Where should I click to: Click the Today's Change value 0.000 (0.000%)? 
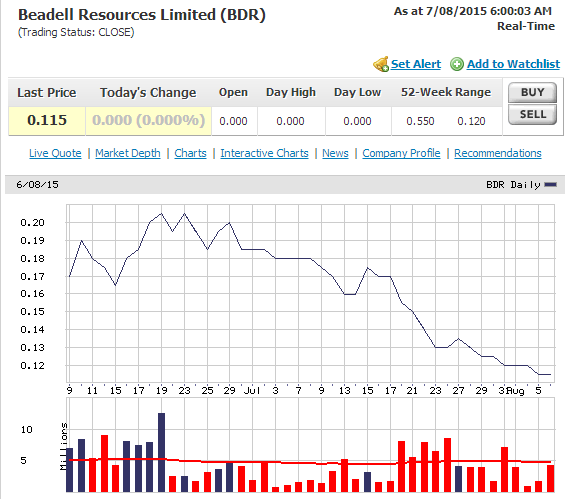coord(148,120)
